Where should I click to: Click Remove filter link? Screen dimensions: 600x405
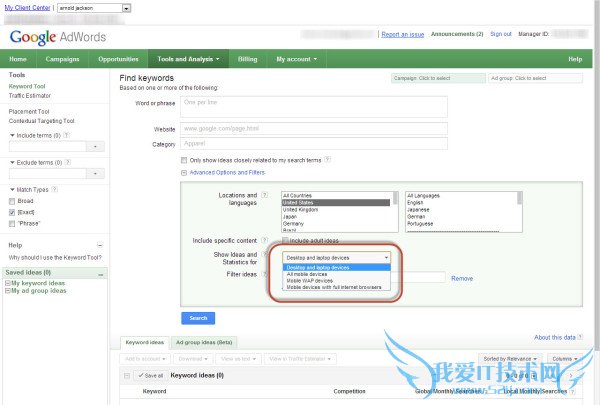462,278
